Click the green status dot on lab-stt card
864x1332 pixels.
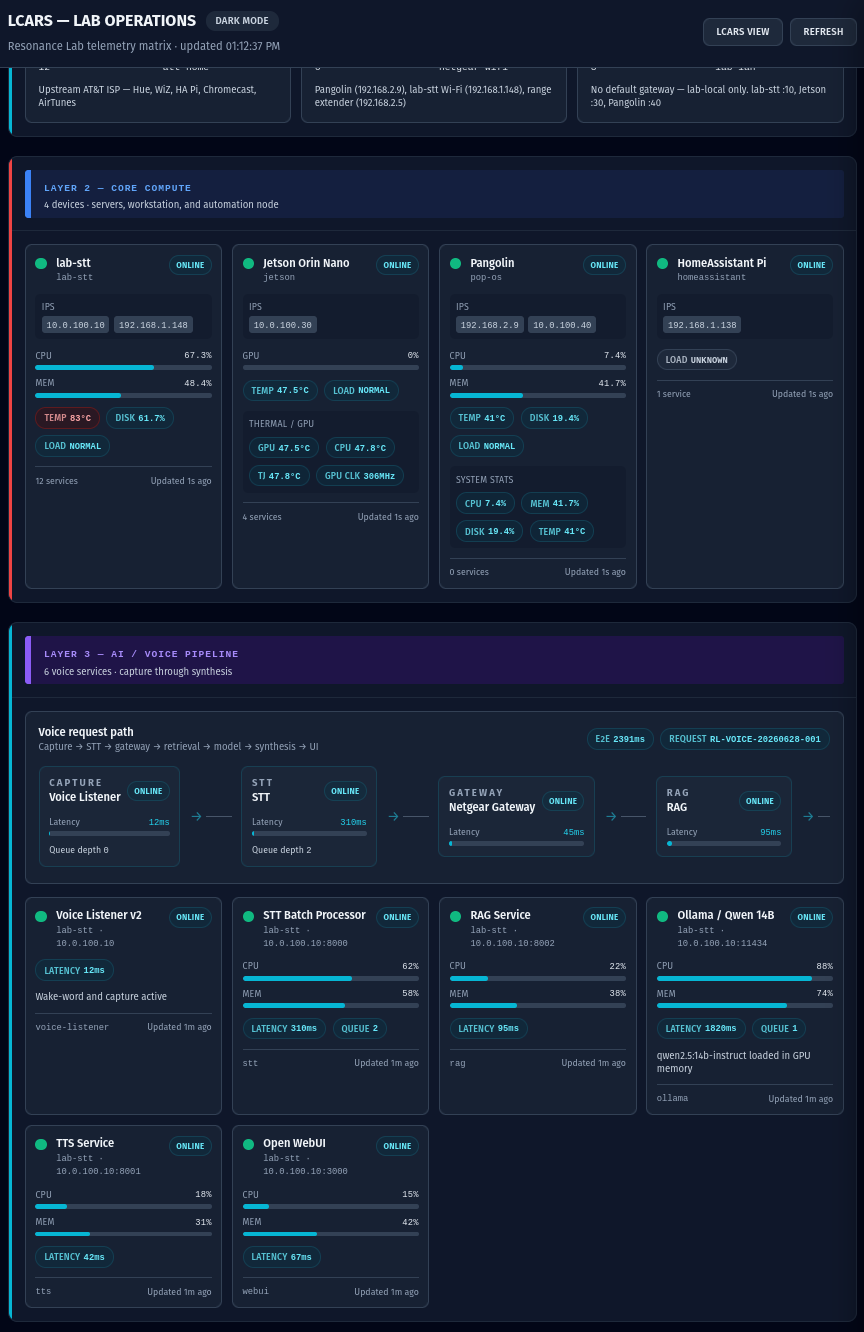pyautogui.click(x=41, y=264)
